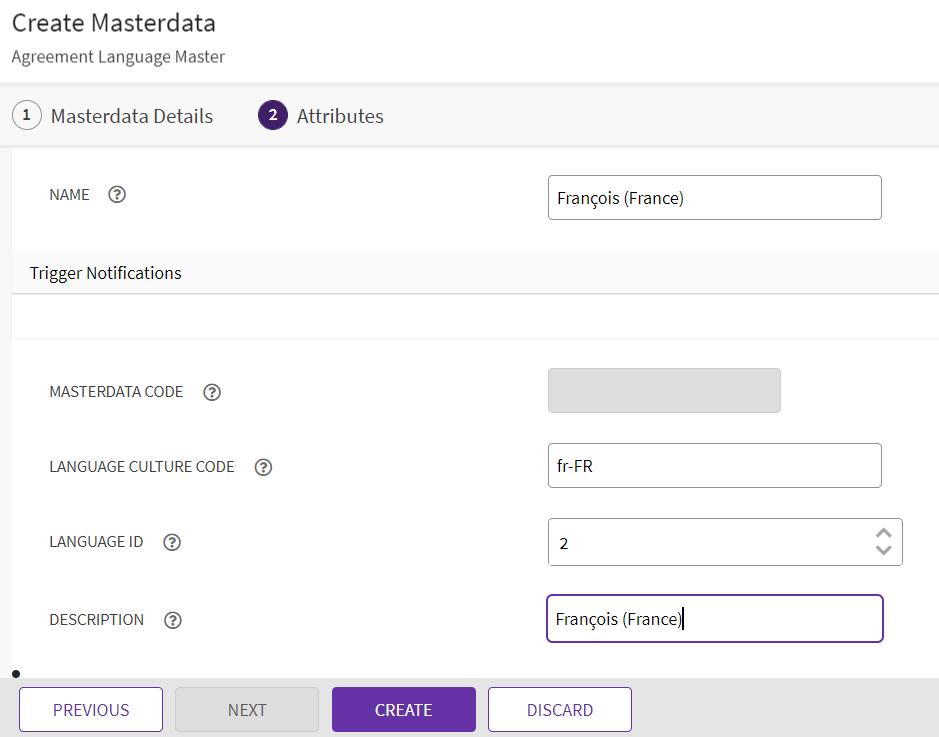Focus the NAME text field

[714, 198]
